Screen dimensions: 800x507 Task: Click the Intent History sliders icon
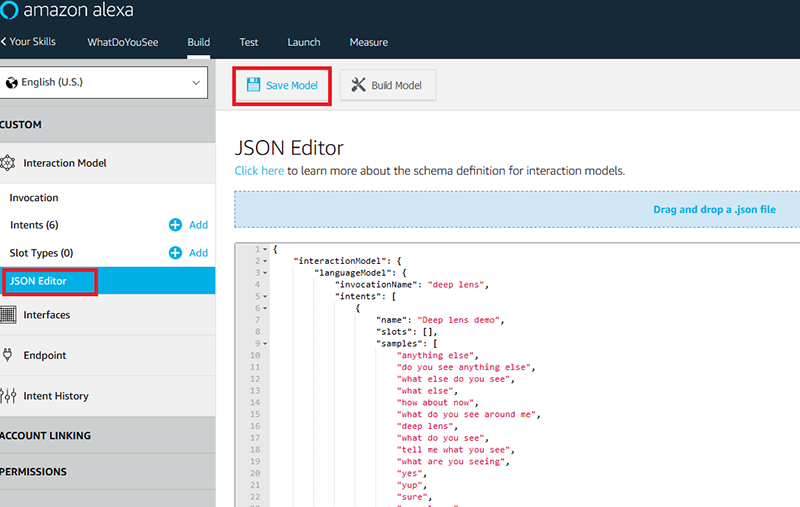pyautogui.click(x=8, y=396)
